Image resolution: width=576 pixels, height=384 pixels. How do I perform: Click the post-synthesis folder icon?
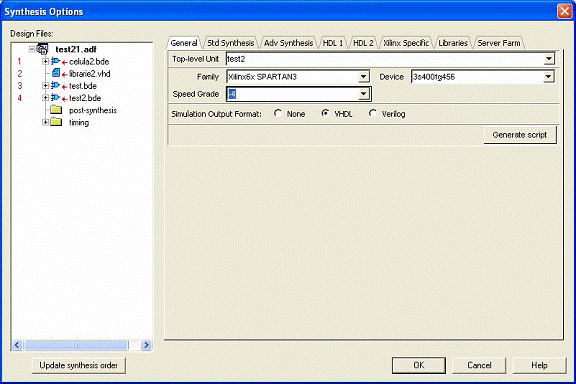(56, 110)
